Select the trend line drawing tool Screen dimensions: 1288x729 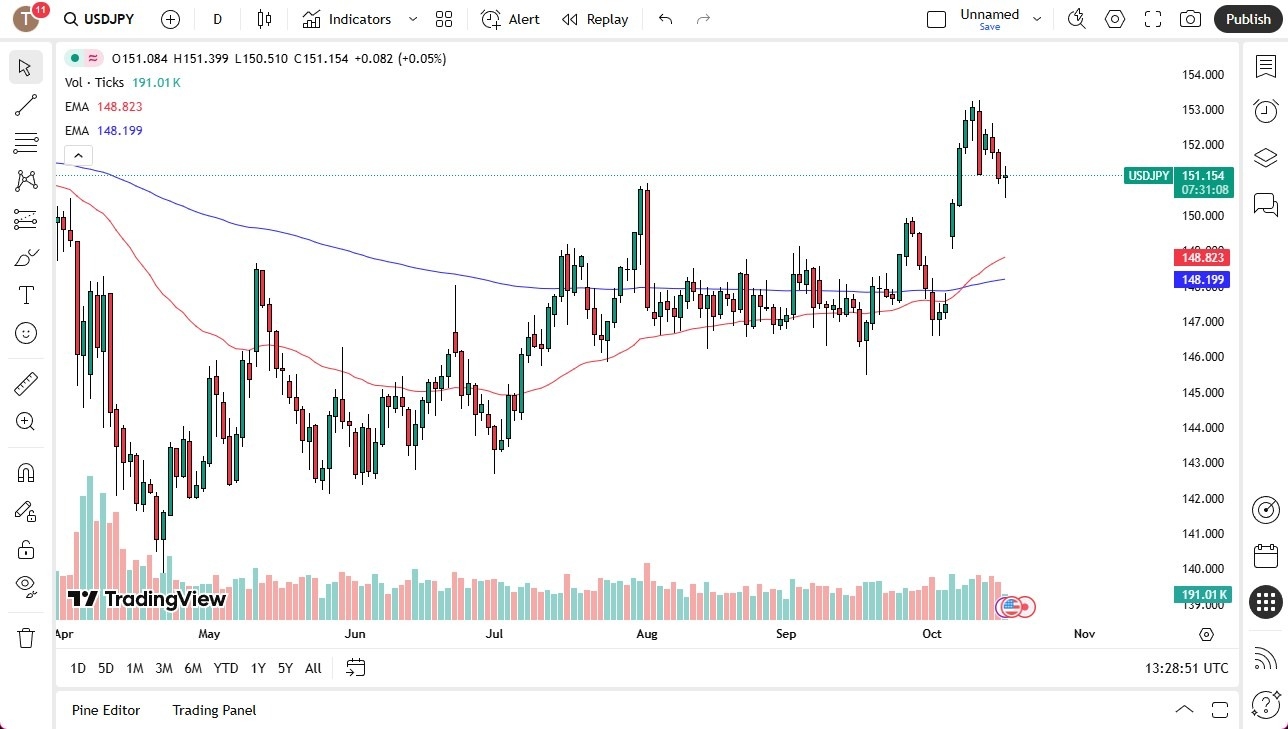(x=25, y=105)
